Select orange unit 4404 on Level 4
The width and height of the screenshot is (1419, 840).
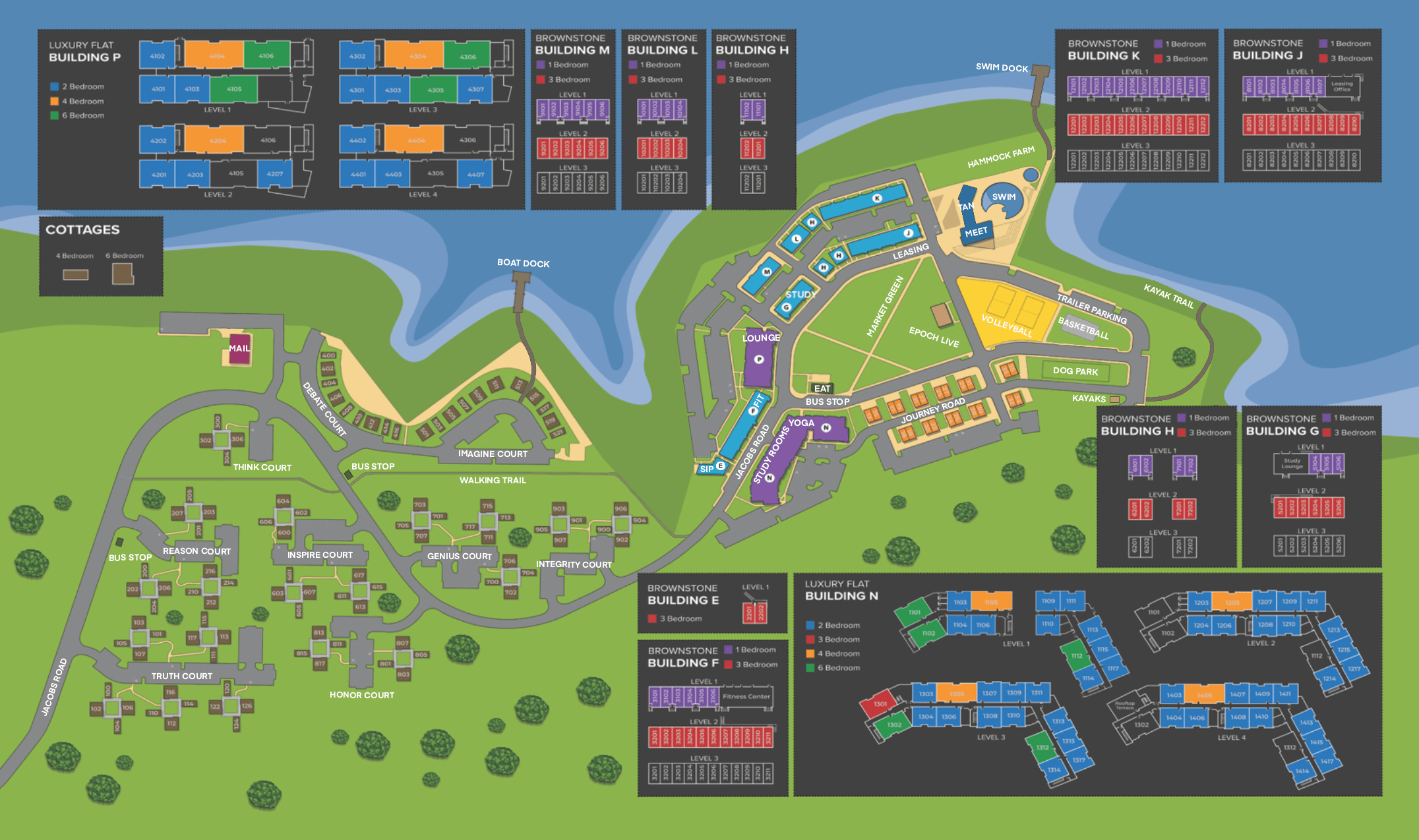point(413,140)
